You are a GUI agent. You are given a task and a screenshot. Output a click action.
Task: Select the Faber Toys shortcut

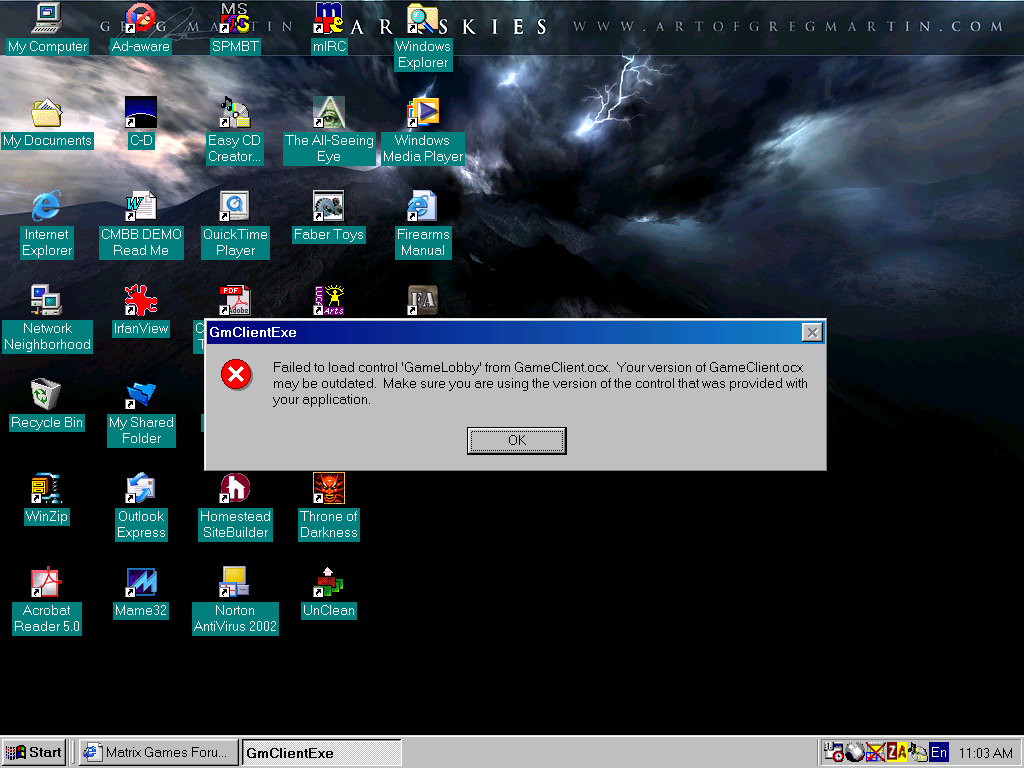point(329,217)
